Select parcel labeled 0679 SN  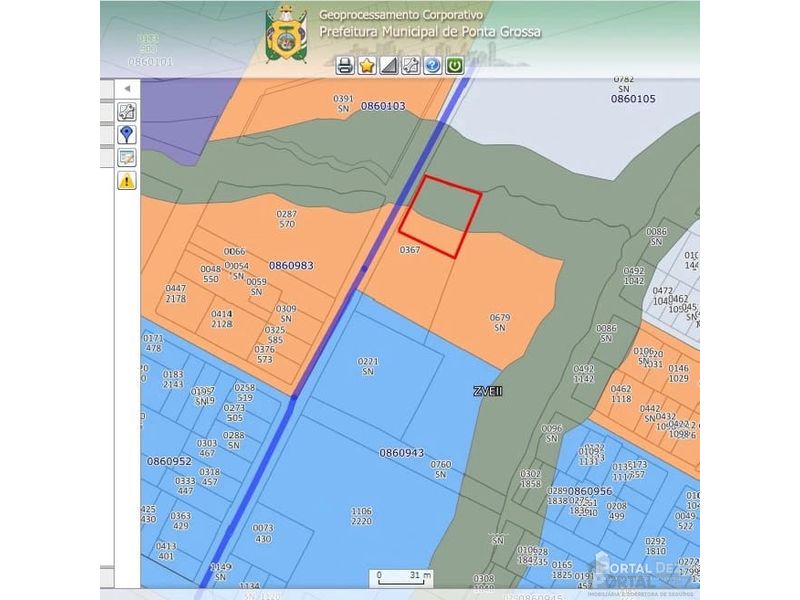[500, 322]
